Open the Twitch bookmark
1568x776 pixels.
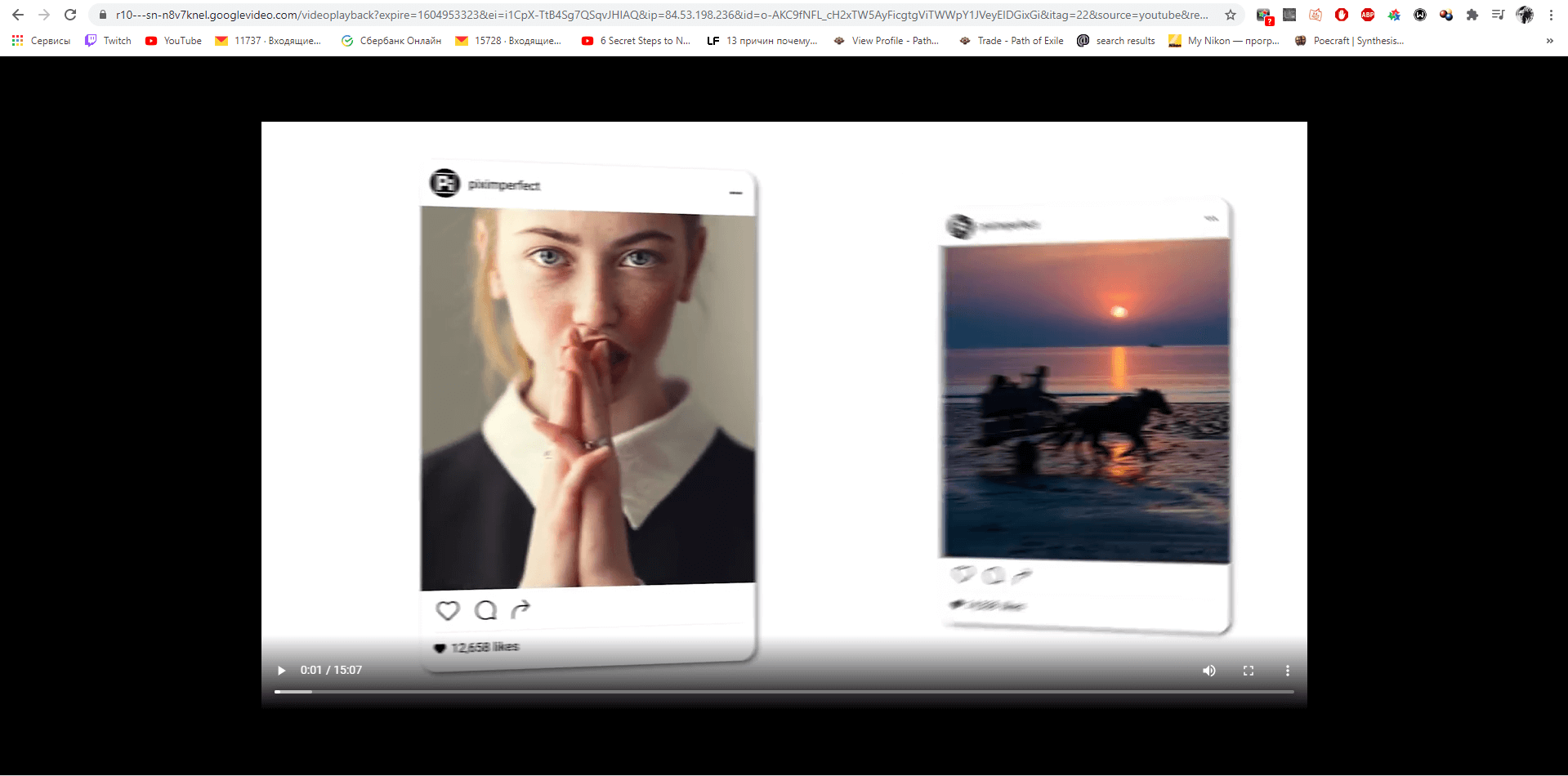pos(108,41)
